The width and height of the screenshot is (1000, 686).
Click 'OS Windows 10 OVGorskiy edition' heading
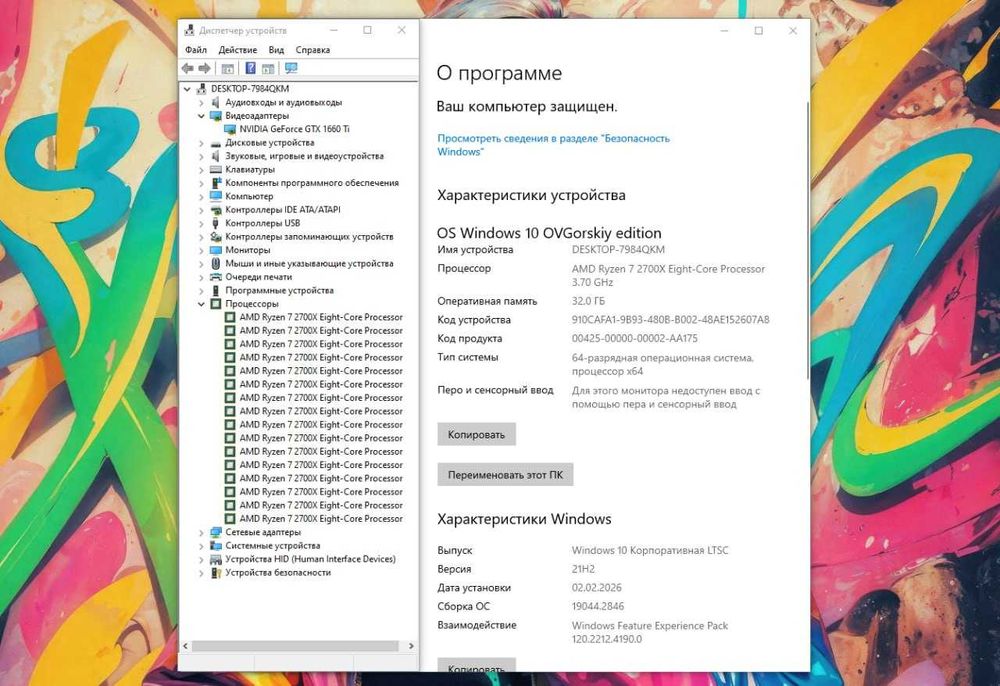click(x=549, y=233)
